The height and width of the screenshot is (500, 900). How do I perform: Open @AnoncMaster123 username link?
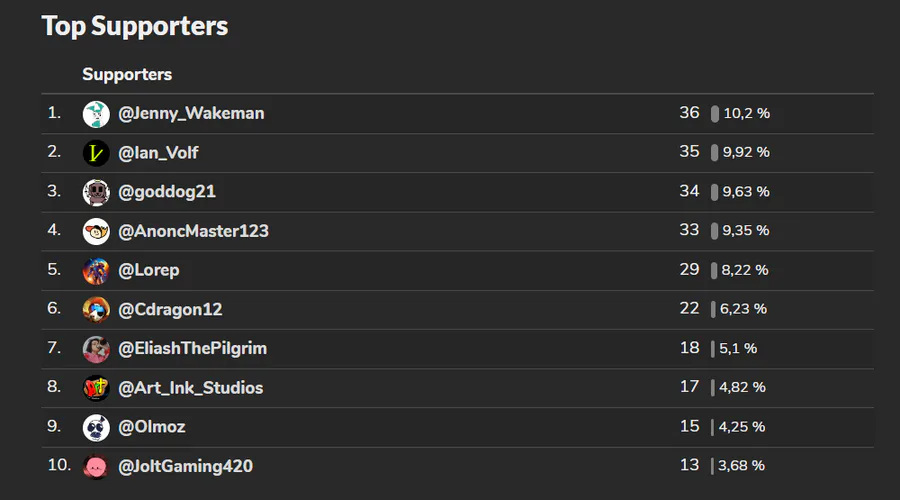[x=193, y=231]
